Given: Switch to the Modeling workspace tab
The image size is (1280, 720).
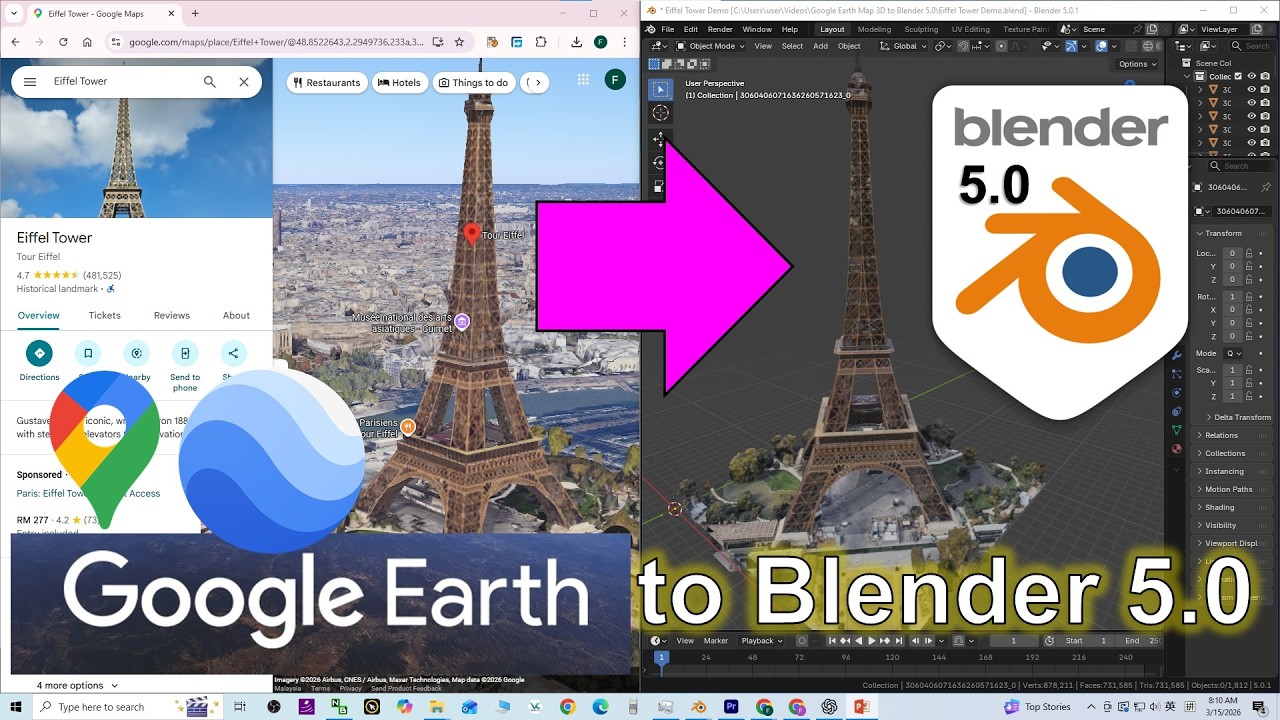Looking at the screenshot, I should point(874,29).
